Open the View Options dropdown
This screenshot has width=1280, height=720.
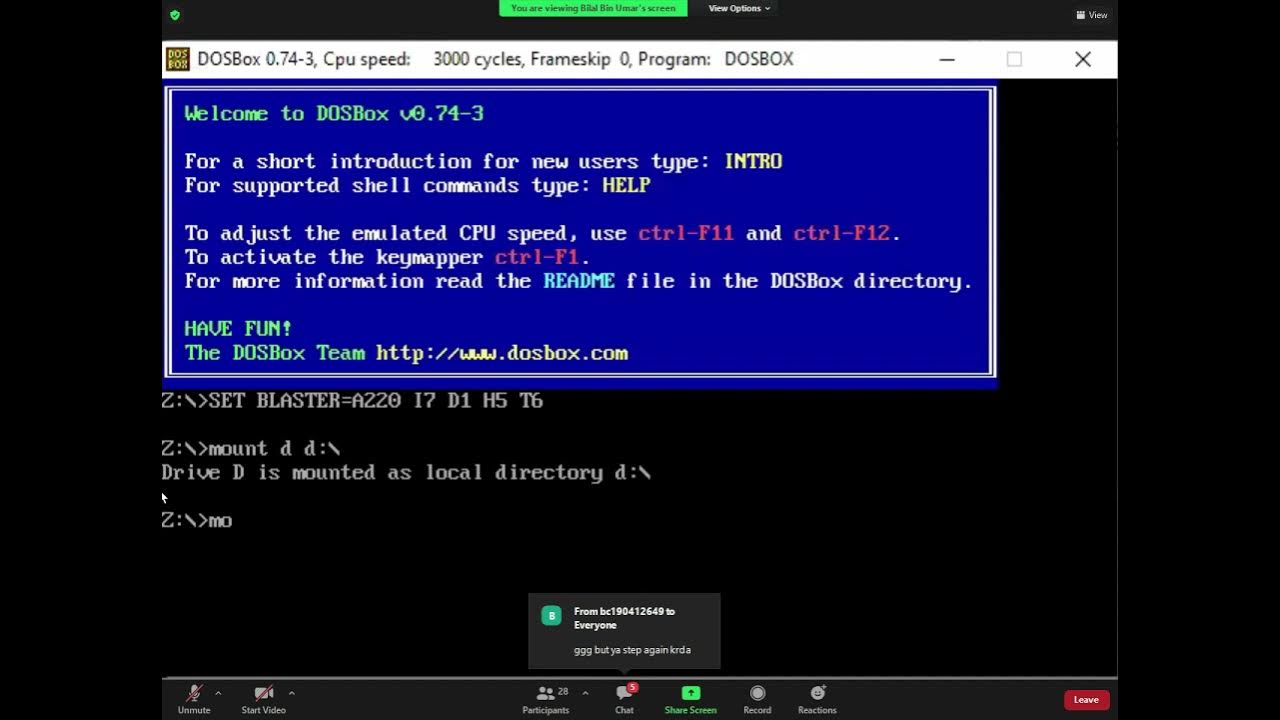tap(739, 8)
